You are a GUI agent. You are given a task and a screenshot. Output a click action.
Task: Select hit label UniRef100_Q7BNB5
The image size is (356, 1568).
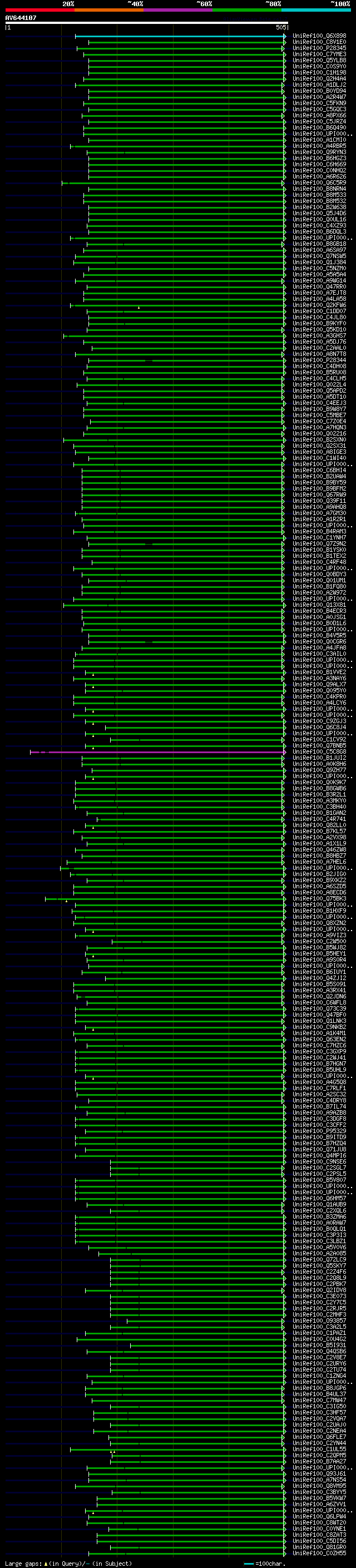point(319,746)
